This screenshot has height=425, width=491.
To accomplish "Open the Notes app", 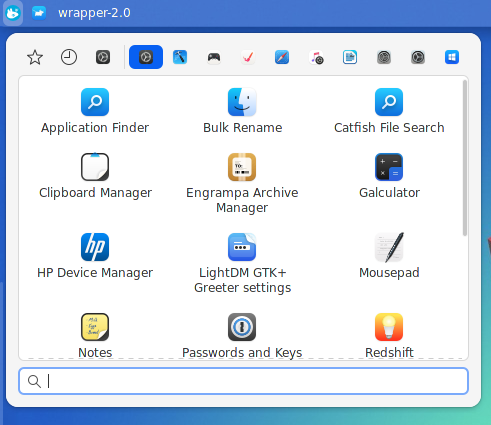I will [x=95, y=335].
